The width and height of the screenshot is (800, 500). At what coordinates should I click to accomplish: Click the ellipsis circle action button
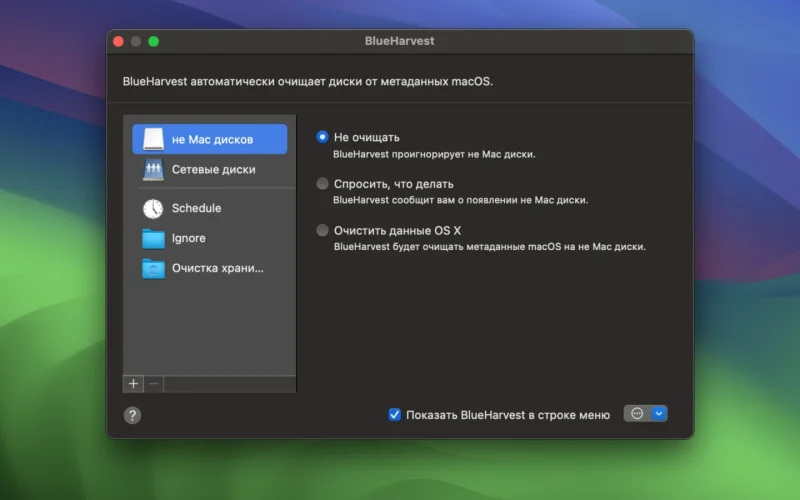(637, 413)
